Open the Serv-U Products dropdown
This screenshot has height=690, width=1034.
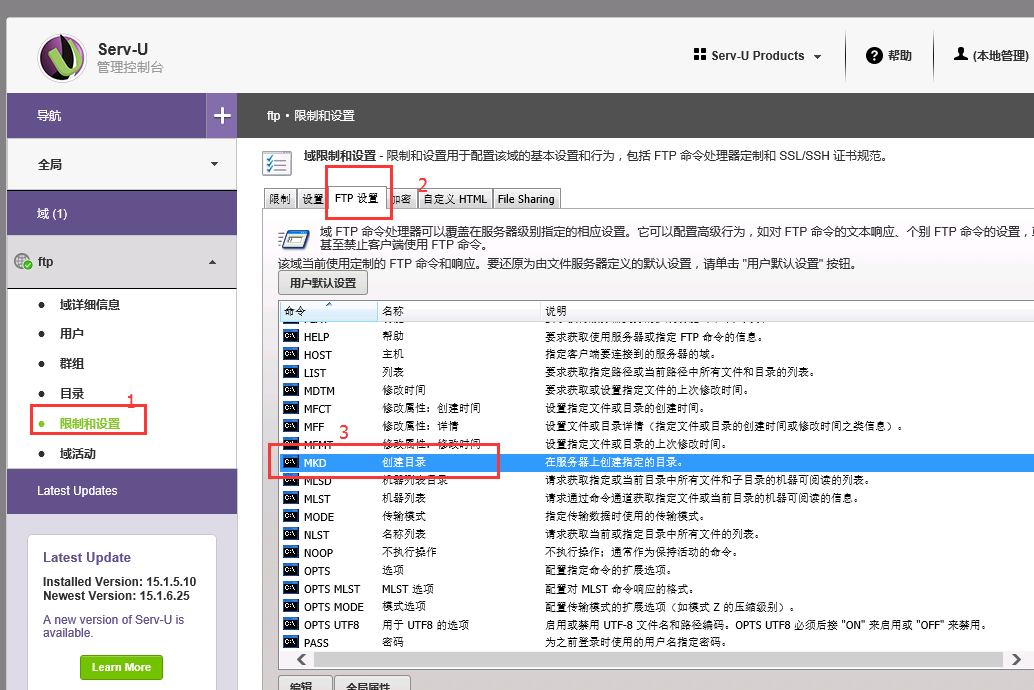click(757, 56)
